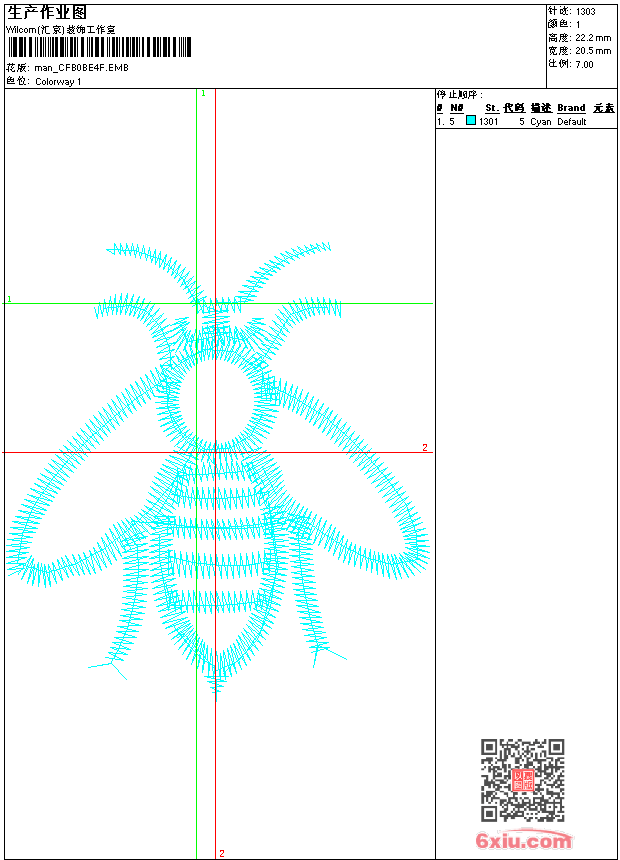
Task: Select the Brand column header
Action: pyautogui.click(x=571, y=108)
